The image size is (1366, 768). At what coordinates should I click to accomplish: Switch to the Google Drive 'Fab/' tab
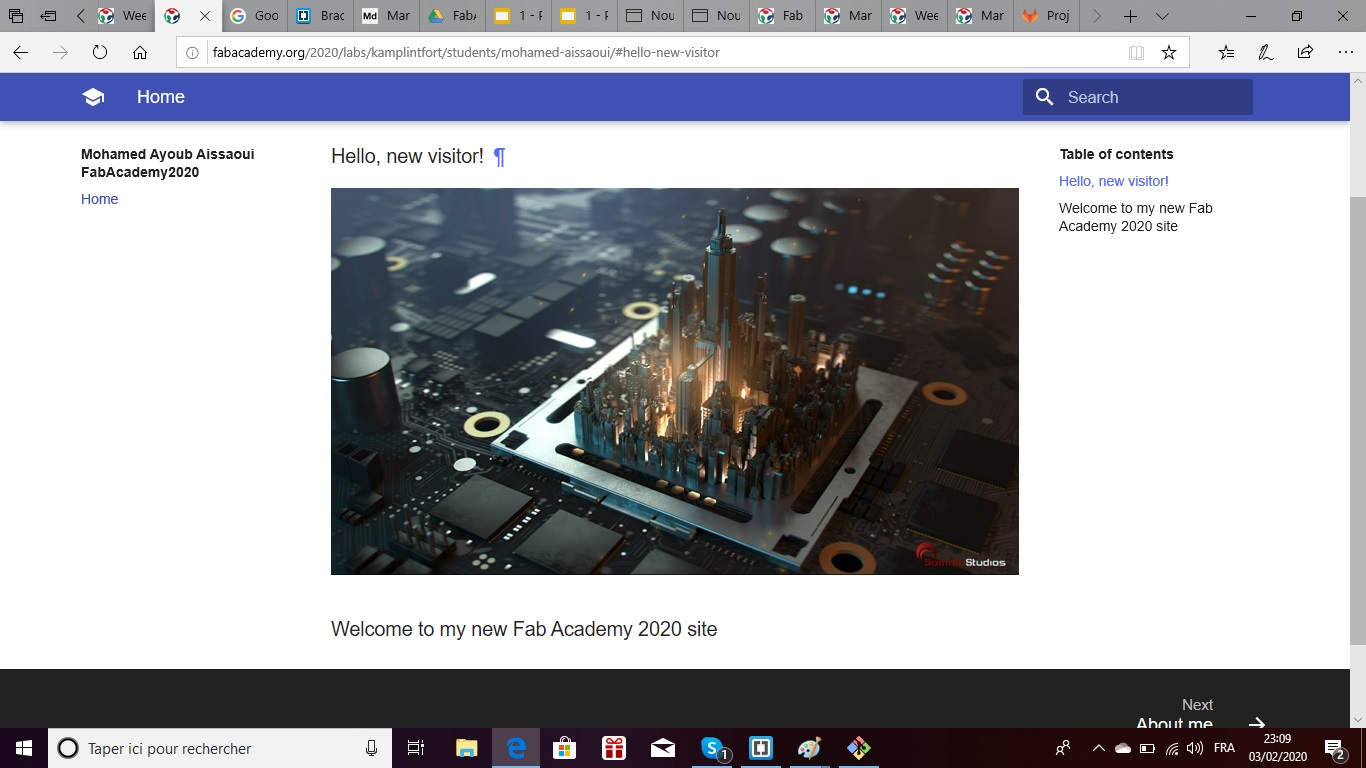click(452, 16)
